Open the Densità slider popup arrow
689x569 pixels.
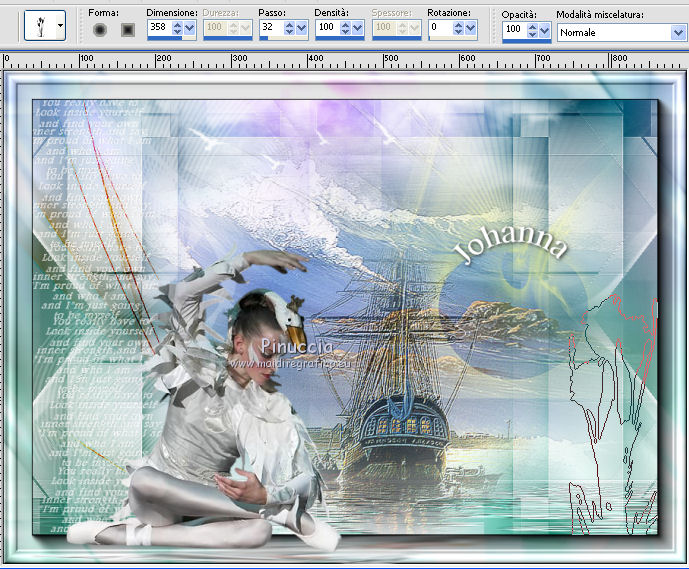(358, 28)
